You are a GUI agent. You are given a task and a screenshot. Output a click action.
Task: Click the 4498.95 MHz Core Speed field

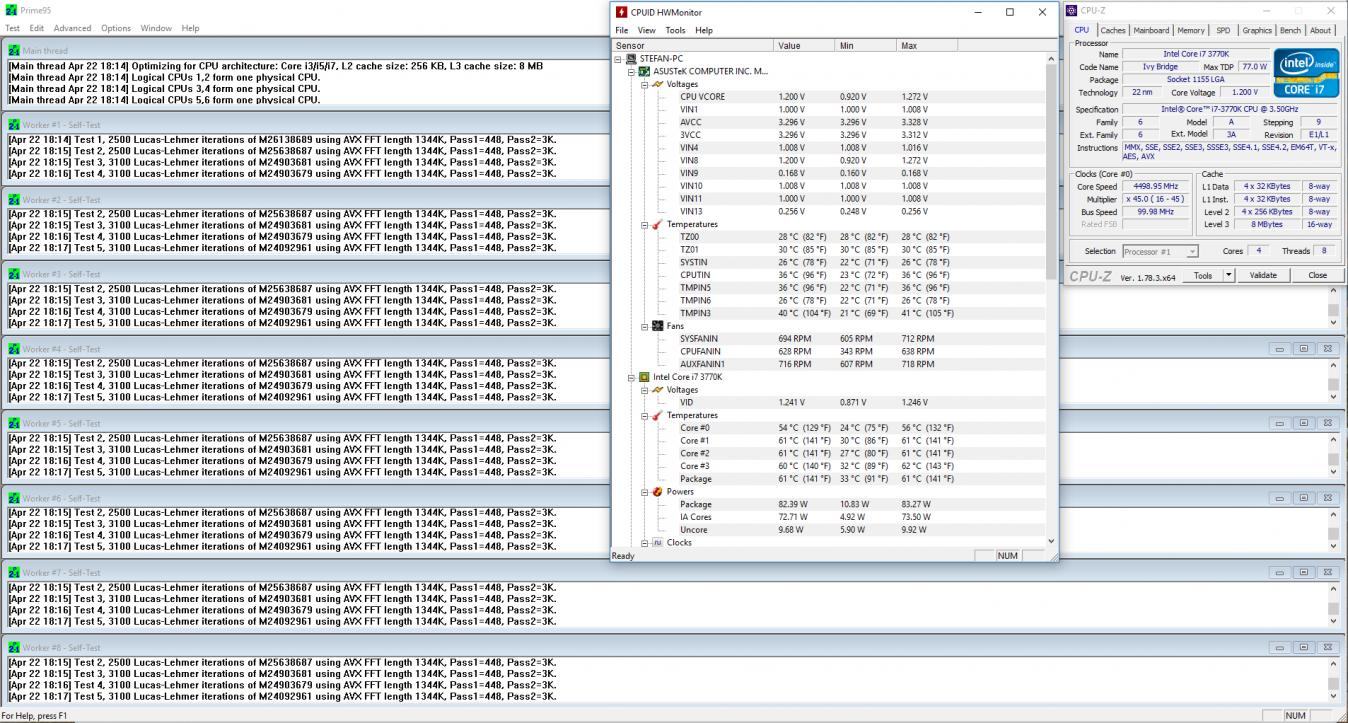pos(1157,186)
